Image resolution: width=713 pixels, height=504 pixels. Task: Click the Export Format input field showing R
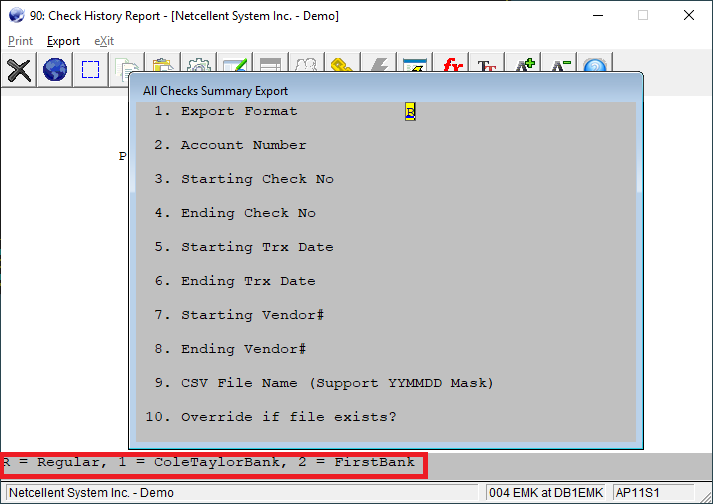point(410,111)
